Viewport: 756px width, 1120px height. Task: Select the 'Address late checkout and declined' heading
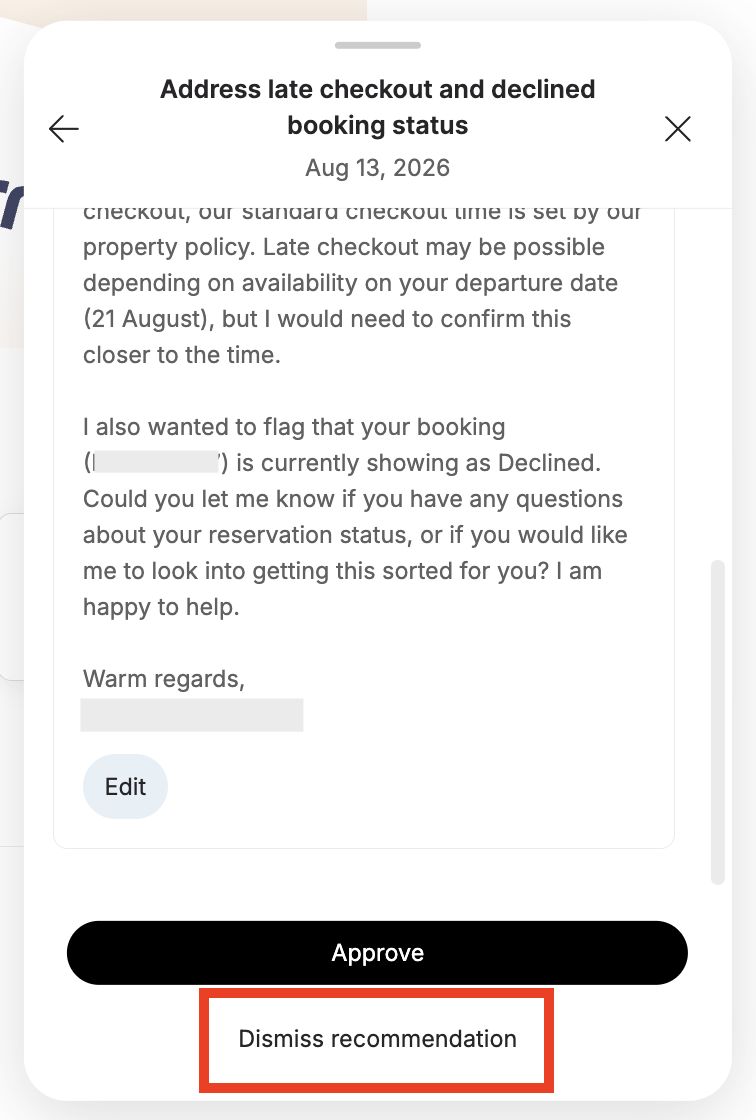pyautogui.click(x=377, y=89)
